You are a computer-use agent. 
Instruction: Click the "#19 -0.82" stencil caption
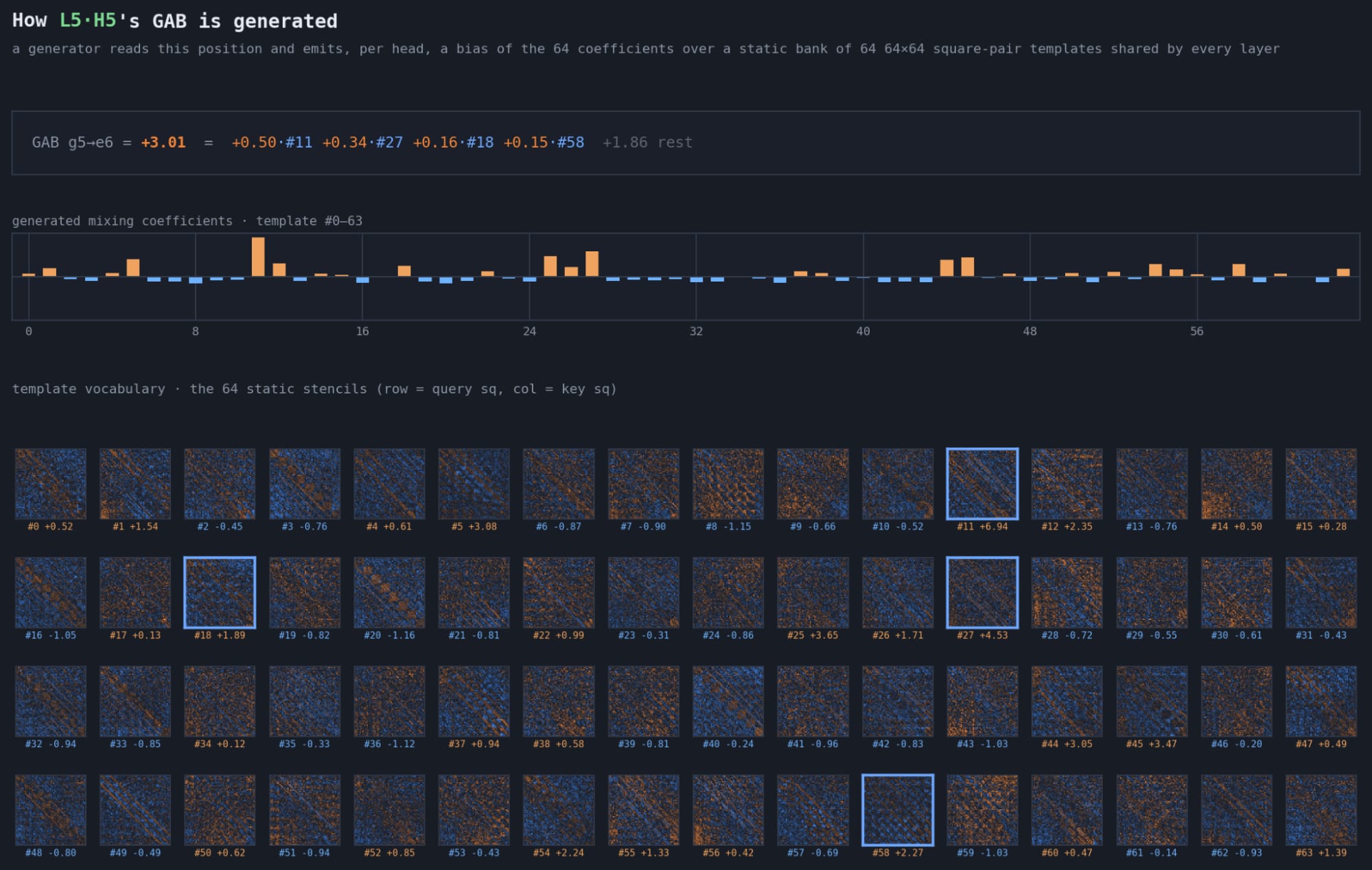(305, 635)
